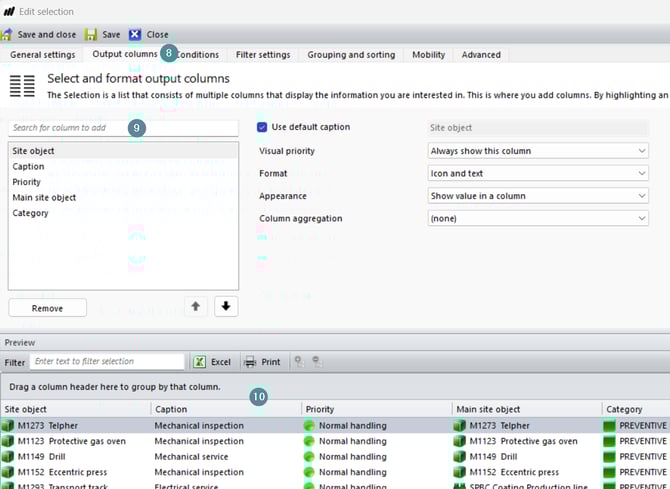
Task: Click the Excel export icon
Action: coord(200,362)
